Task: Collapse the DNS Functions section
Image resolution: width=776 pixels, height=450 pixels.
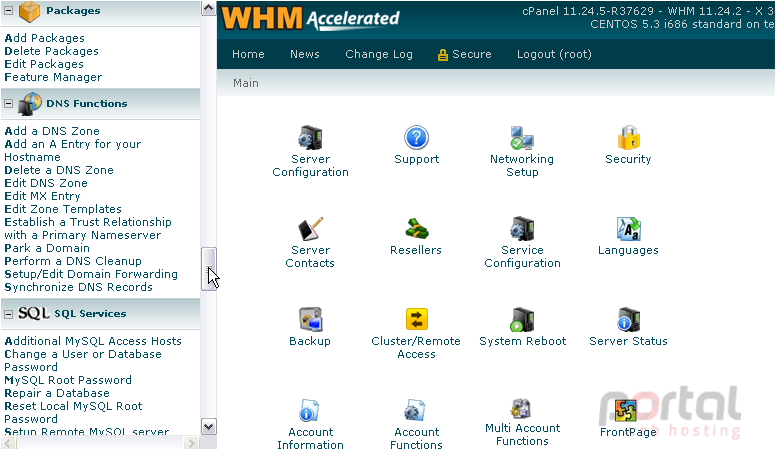Action: coord(8,103)
